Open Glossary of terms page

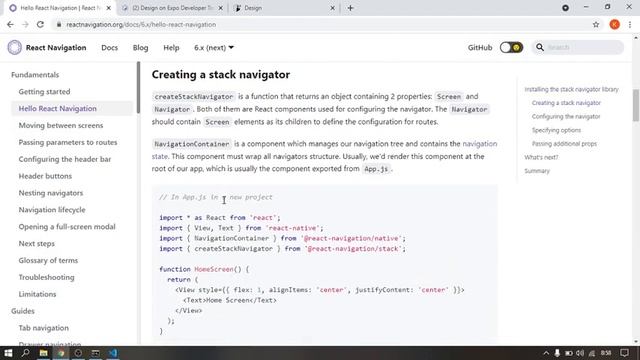pos(48,260)
